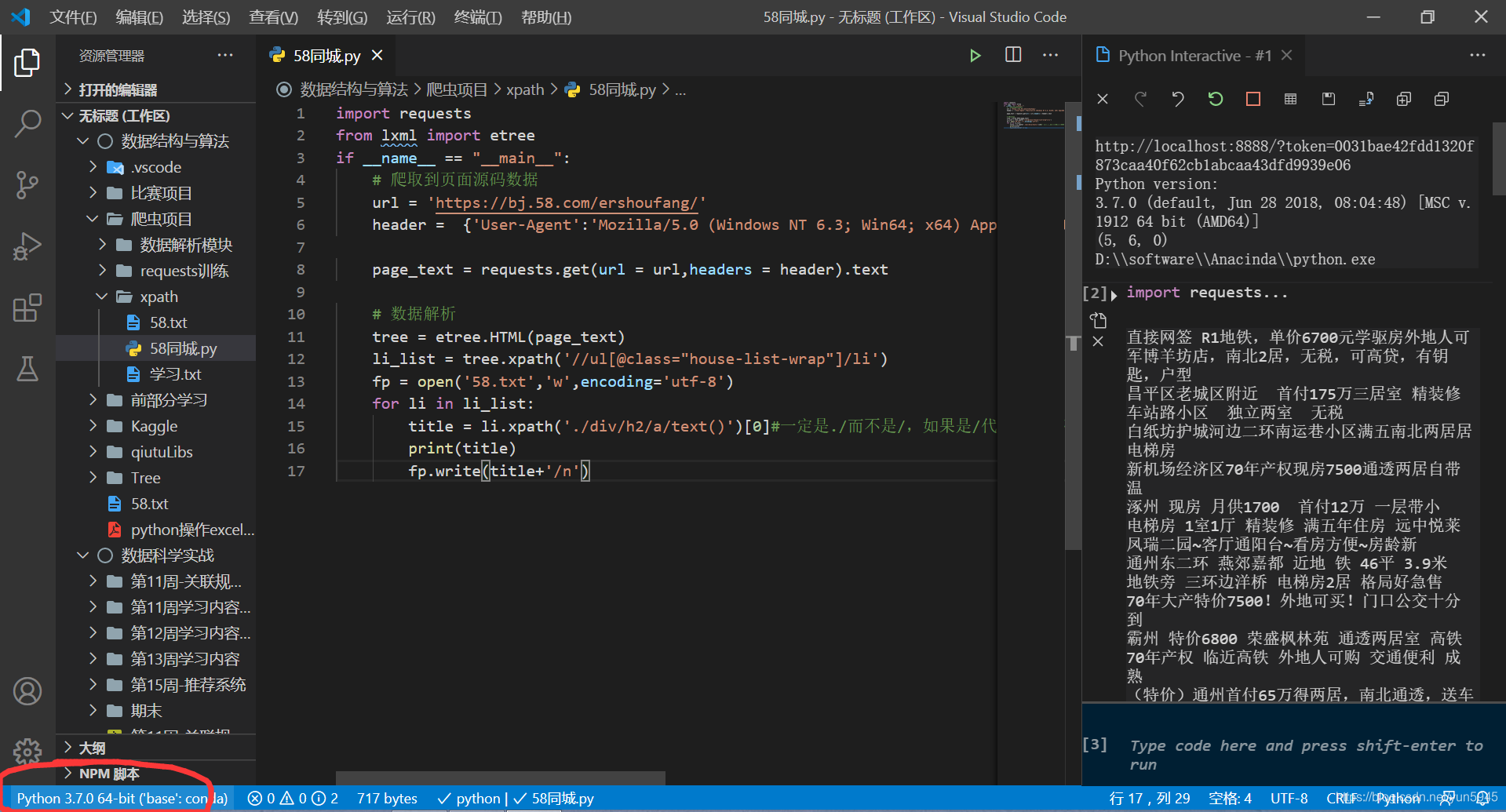The height and width of the screenshot is (812, 1506).
Task: Open Python Interactive panel more actions
Action: pos(1478,55)
